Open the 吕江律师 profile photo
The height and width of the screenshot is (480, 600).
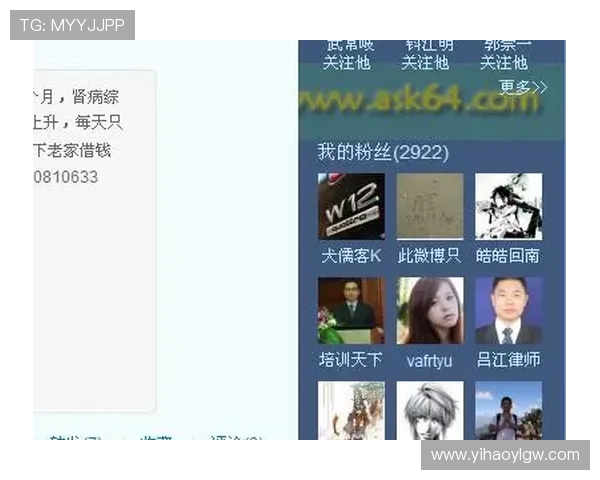pyautogui.click(x=509, y=310)
